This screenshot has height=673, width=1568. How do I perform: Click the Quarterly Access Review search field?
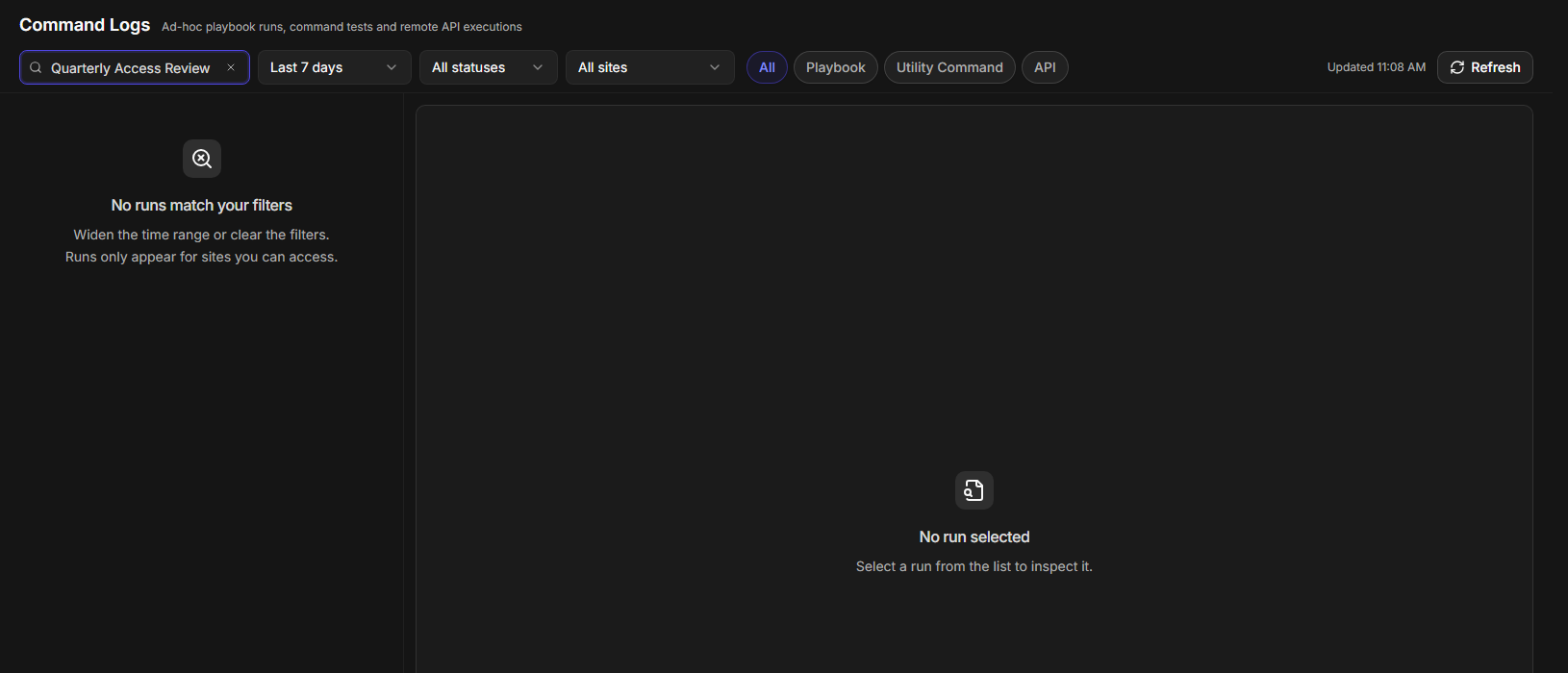135,67
